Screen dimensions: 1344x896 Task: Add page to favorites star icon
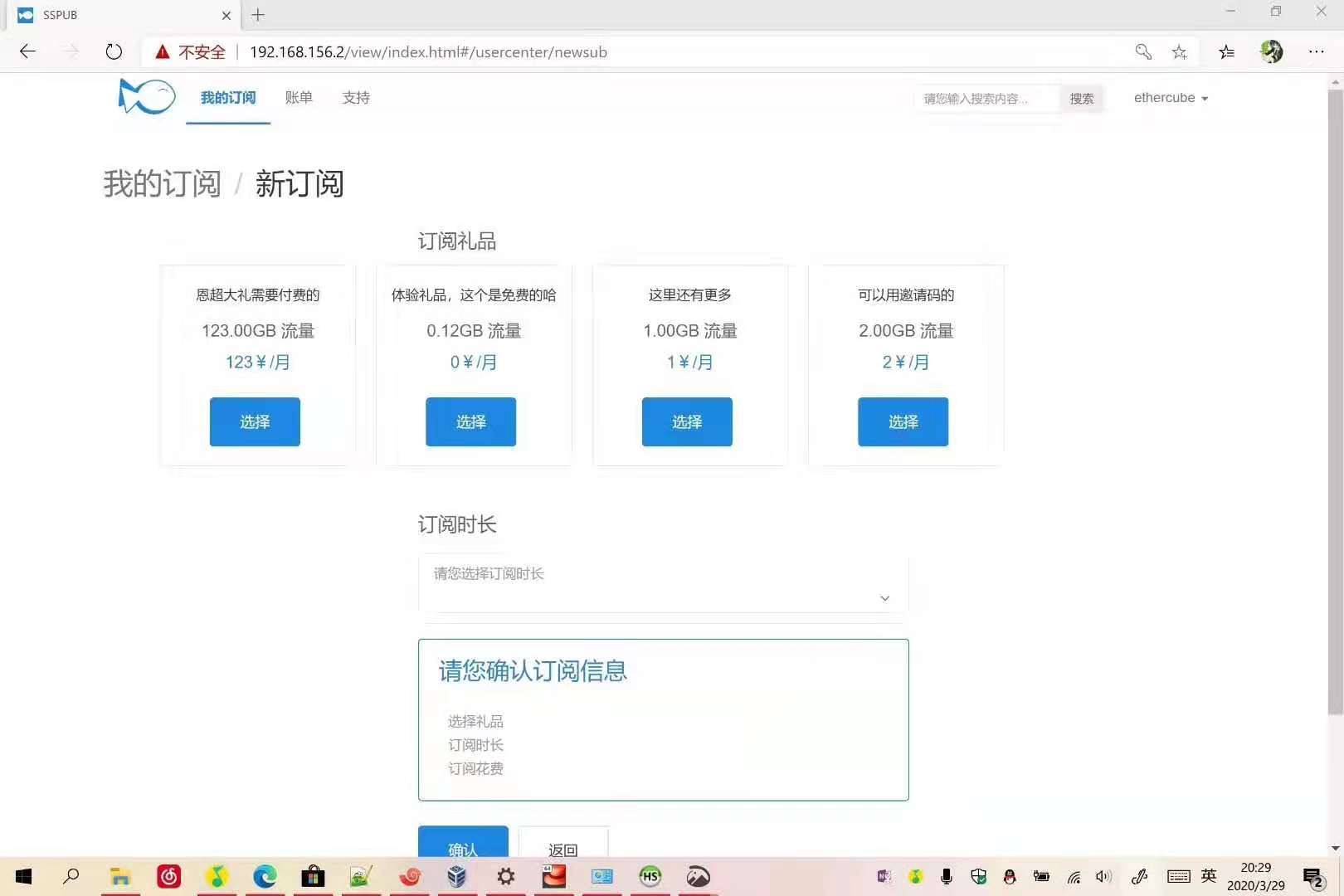click(x=1179, y=52)
